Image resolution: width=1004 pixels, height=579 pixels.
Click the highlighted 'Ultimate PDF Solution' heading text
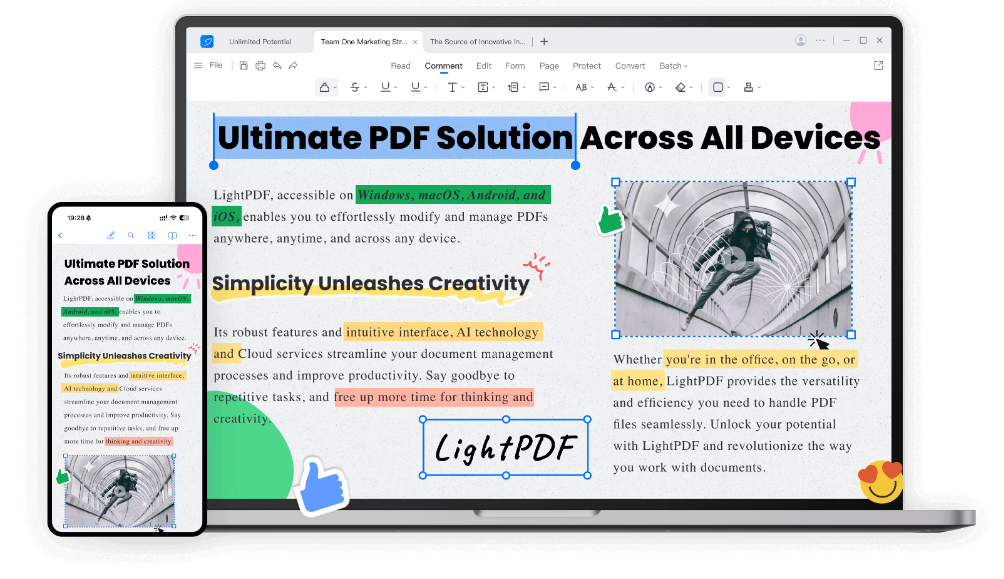click(x=395, y=138)
